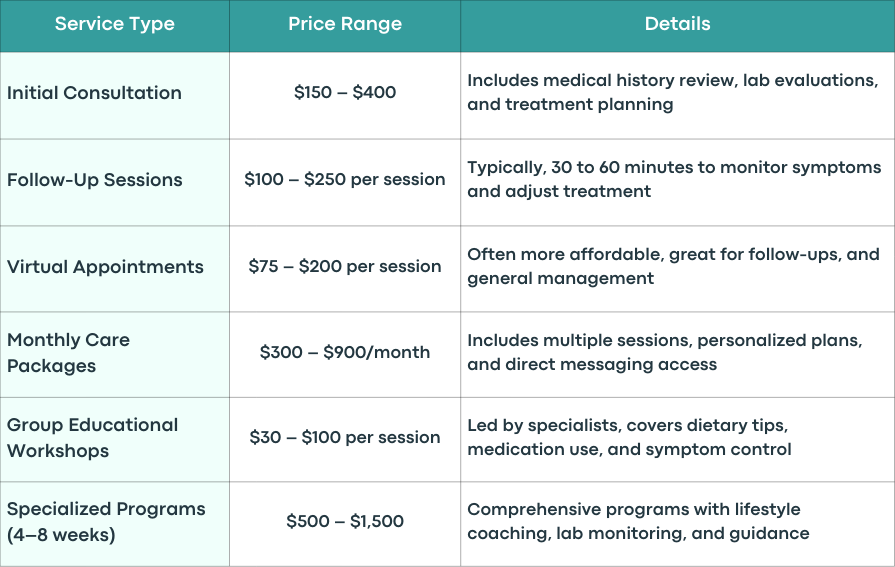Click the Details column header
This screenshot has height=567, width=895.
[x=678, y=24]
